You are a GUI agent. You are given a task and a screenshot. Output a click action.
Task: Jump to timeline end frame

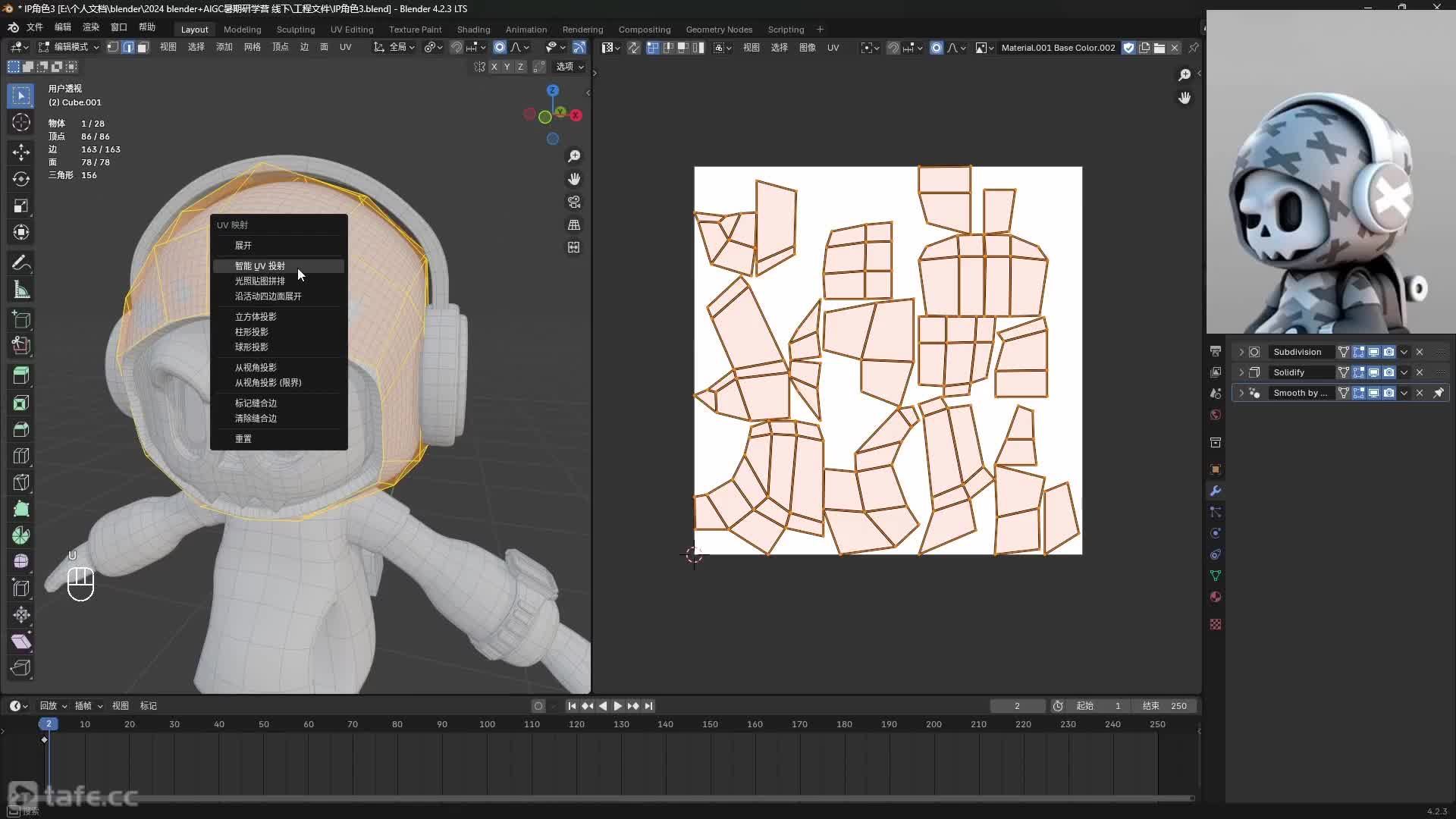click(648, 706)
